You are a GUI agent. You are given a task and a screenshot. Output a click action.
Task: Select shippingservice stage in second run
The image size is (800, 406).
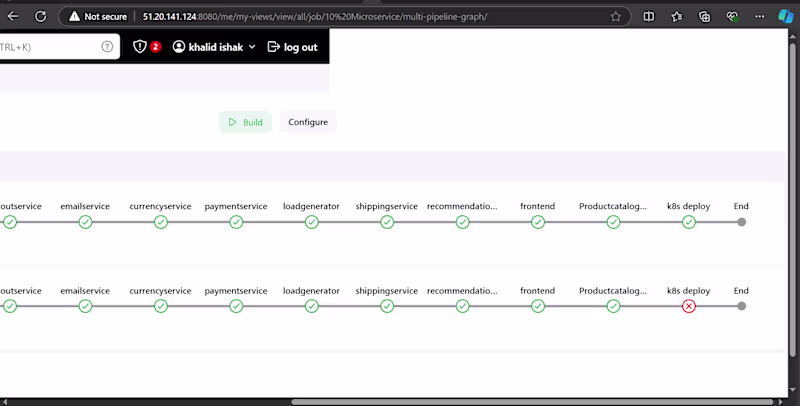click(x=387, y=306)
